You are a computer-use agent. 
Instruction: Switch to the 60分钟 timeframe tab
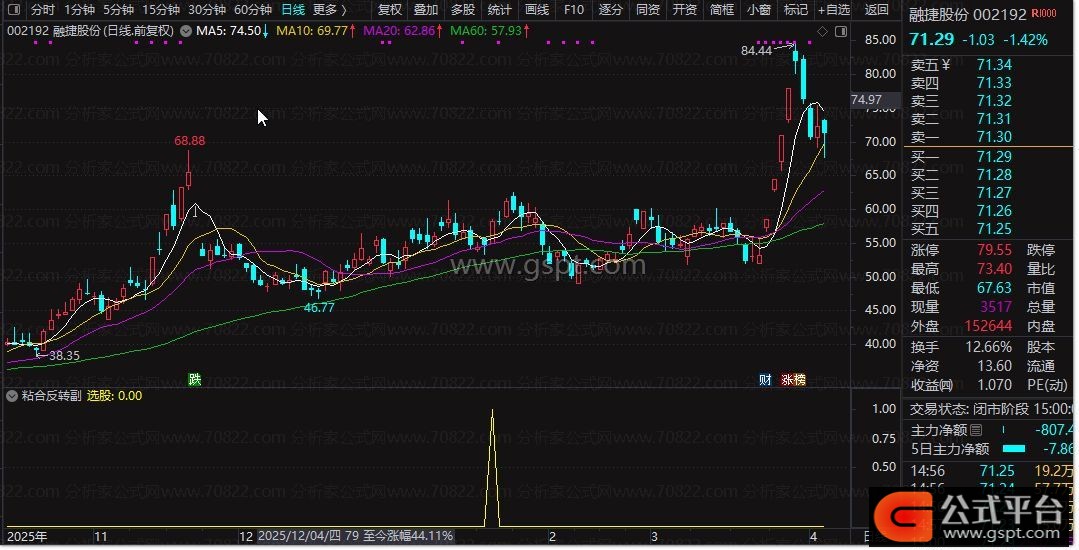253,10
